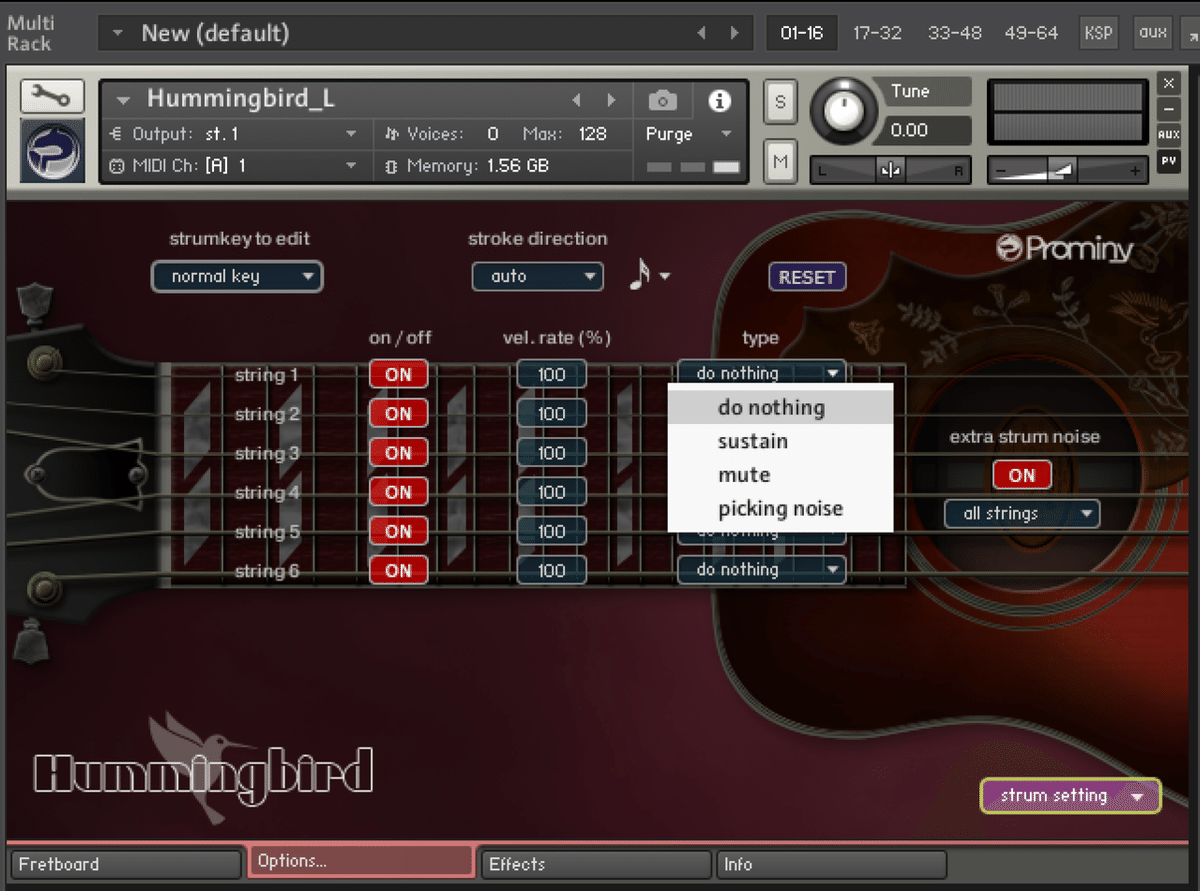Go to next instrument arrow in Hummingbird_L header
1200x891 pixels.
click(611, 101)
